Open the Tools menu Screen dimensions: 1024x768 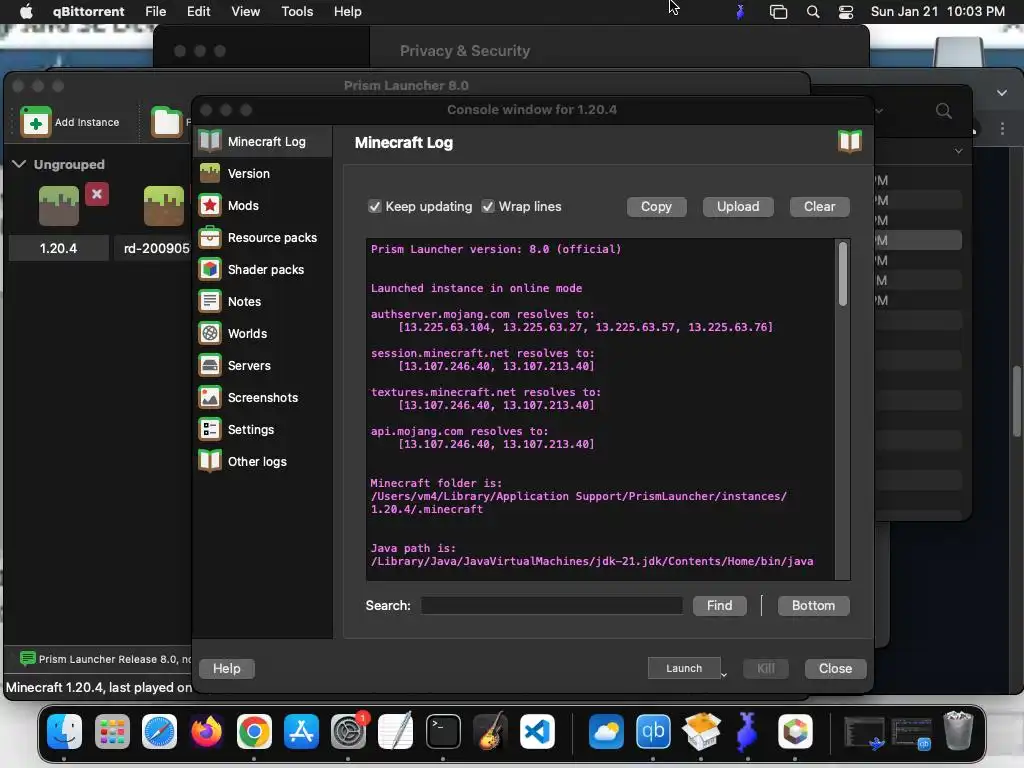click(x=297, y=12)
